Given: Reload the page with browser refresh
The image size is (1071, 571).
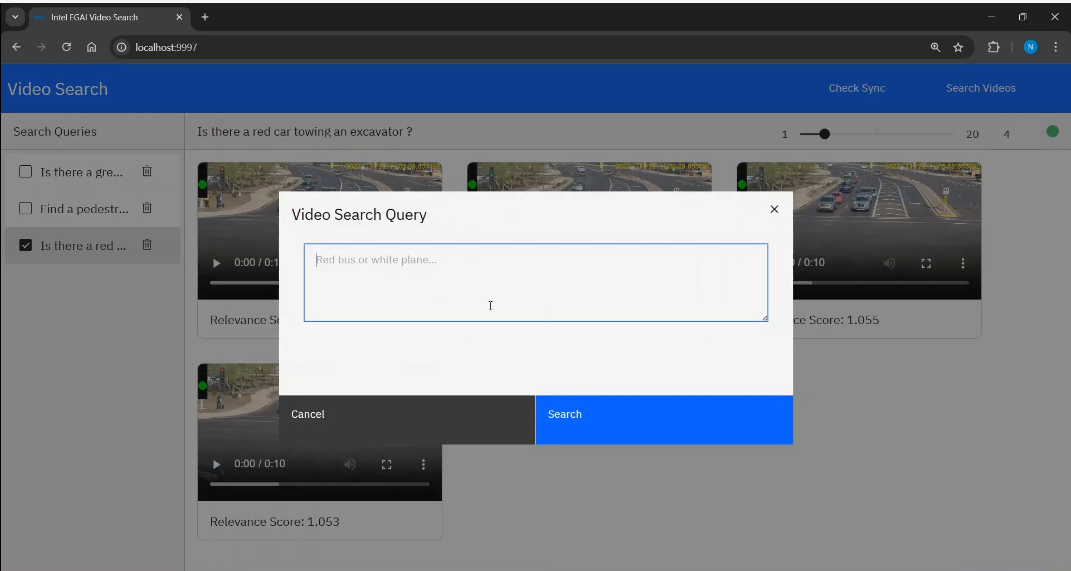Looking at the screenshot, I should (66, 47).
